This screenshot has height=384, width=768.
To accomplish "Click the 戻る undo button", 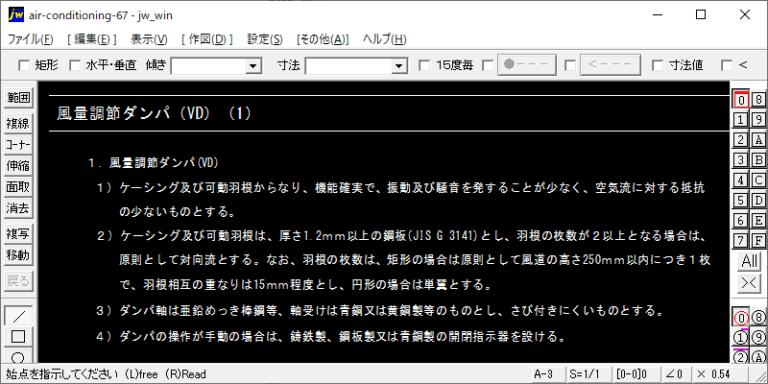I will [x=18, y=281].
